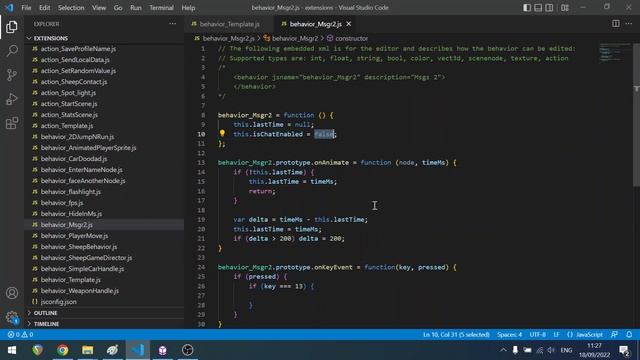Collapse the EXTENSIONS folder section
The image size is (640, 360).
pyautogui.click(x=104, y=38)
